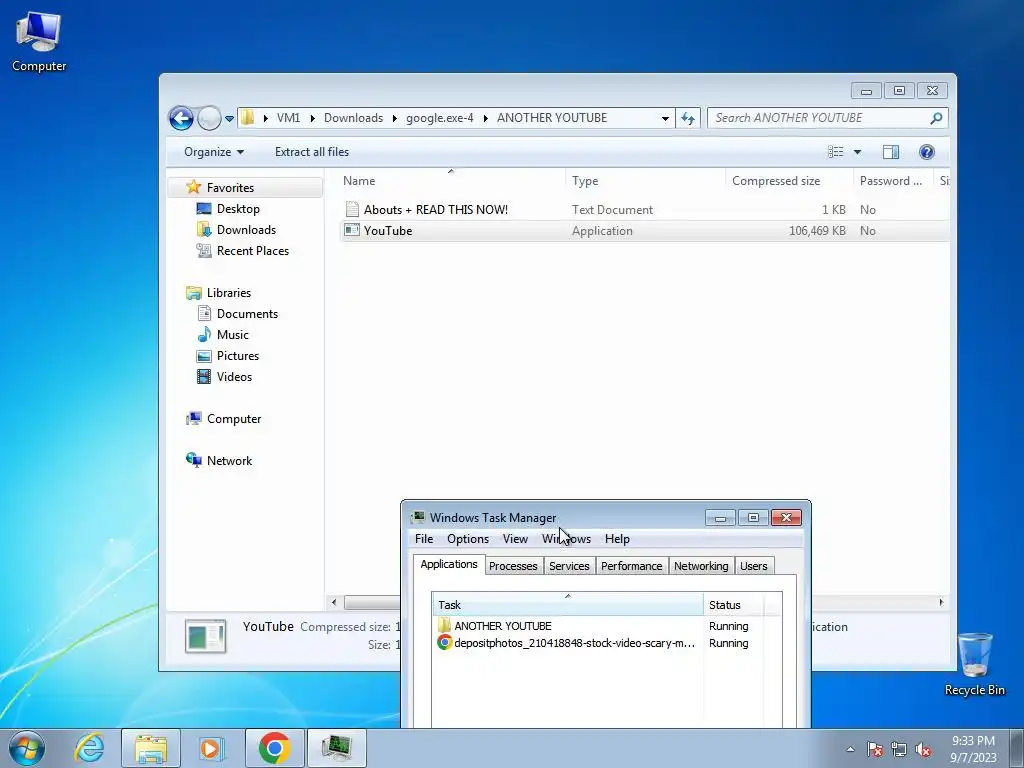
Task: Switch to the Networking tab
Action: 701,566
